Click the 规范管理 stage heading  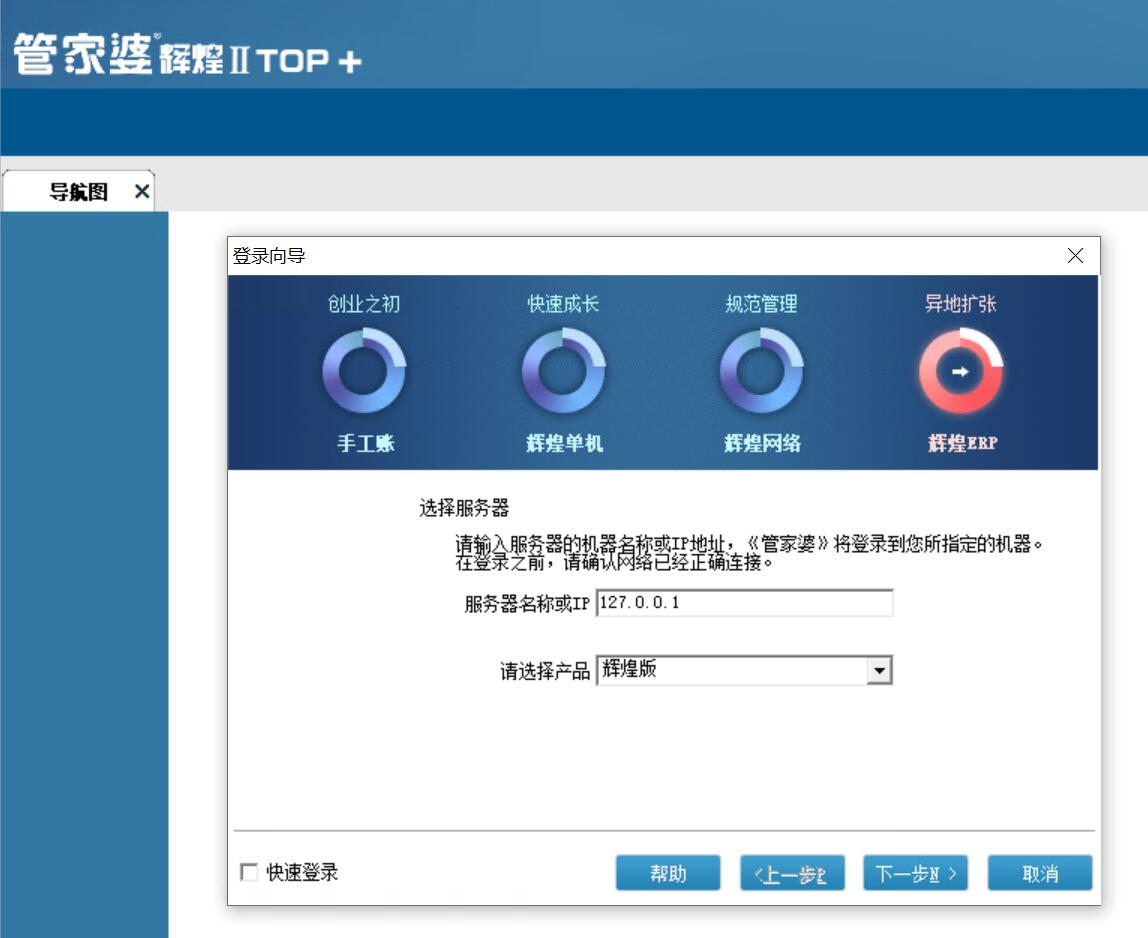pyautogui.click(x=761, y=304)
